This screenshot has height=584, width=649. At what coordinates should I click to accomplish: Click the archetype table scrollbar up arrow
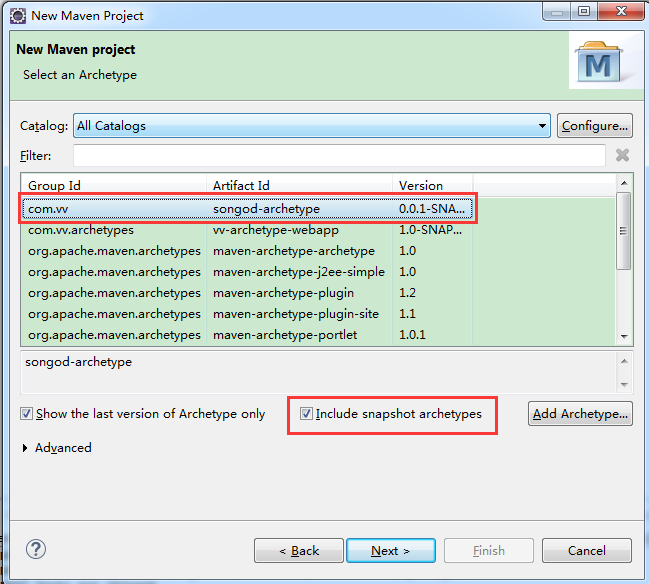[624, 183]
